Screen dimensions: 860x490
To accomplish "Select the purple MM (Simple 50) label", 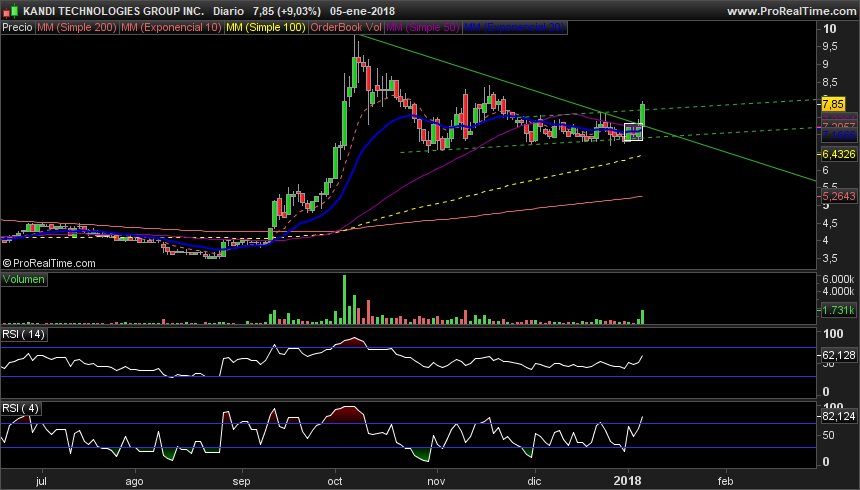I will tap(423, 27).
